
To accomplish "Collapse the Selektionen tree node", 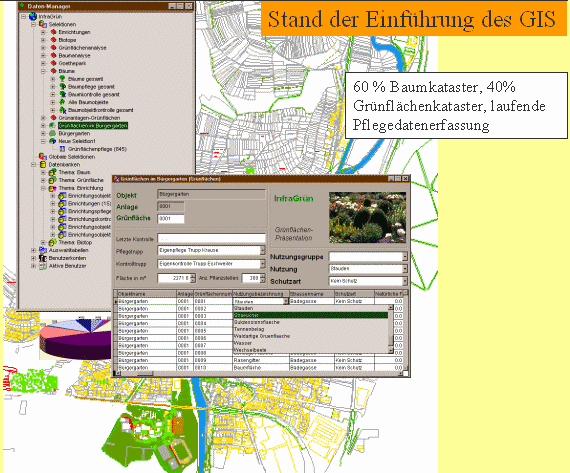I will click(33, 24).
